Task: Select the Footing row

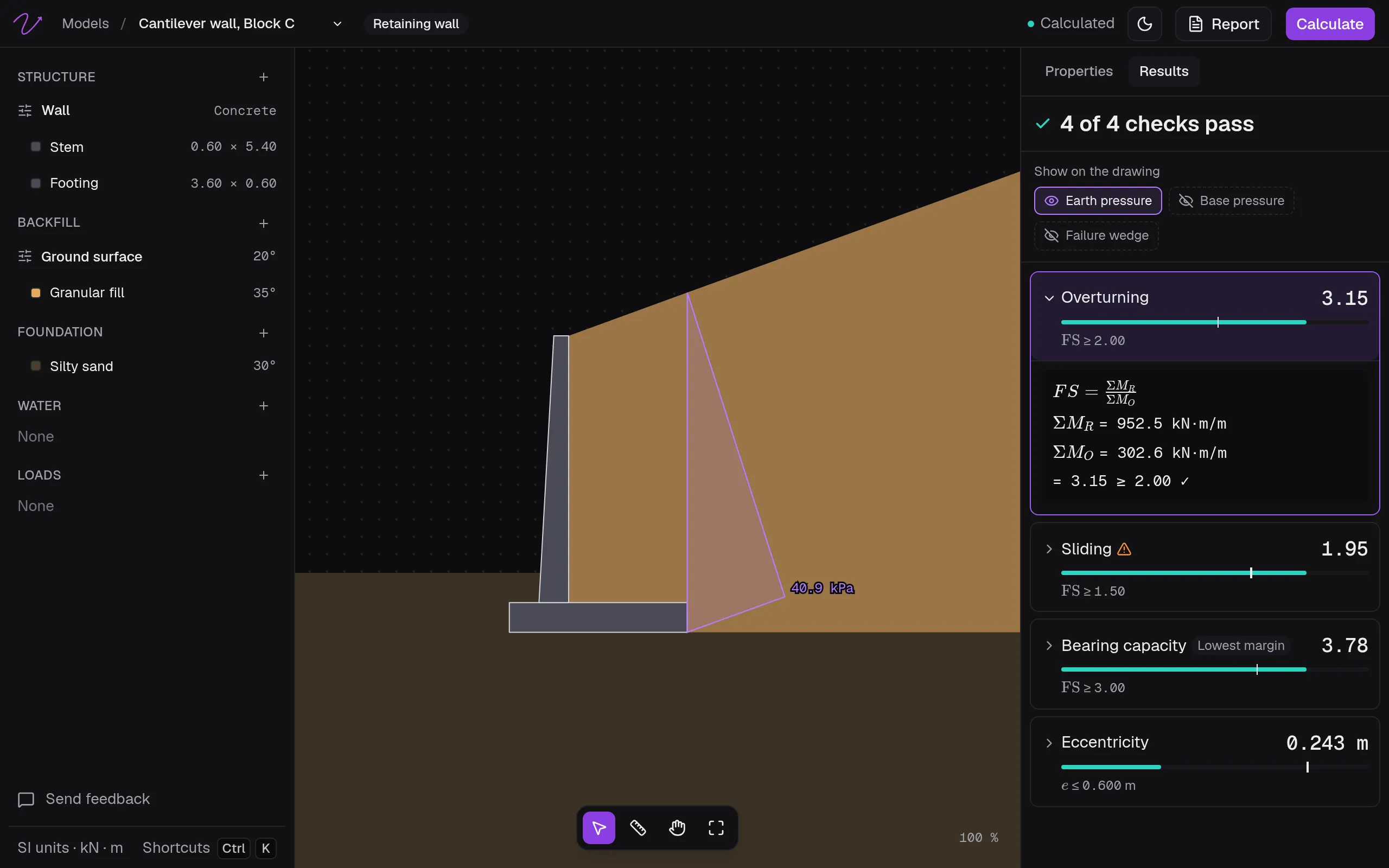Action: pos(147,183)
